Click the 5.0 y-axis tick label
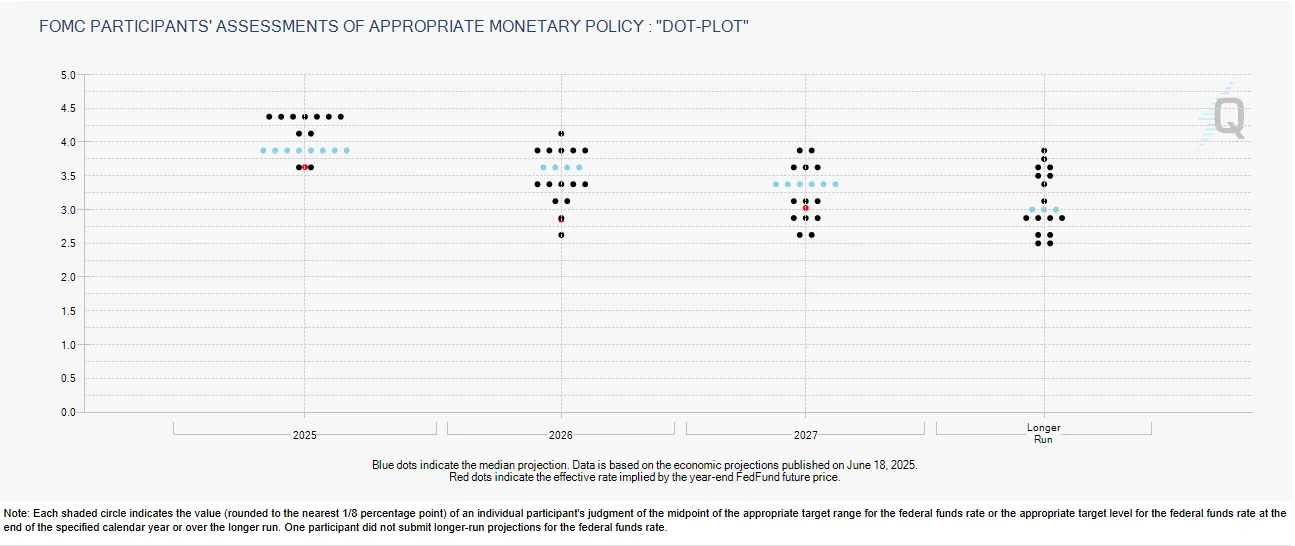This screenshot has width=1295, height=546. 68,75
